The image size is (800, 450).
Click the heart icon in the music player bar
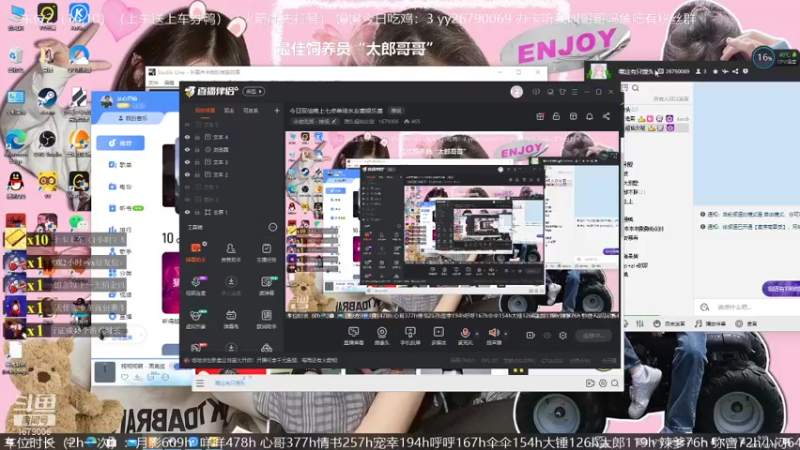tap(124, 378)
